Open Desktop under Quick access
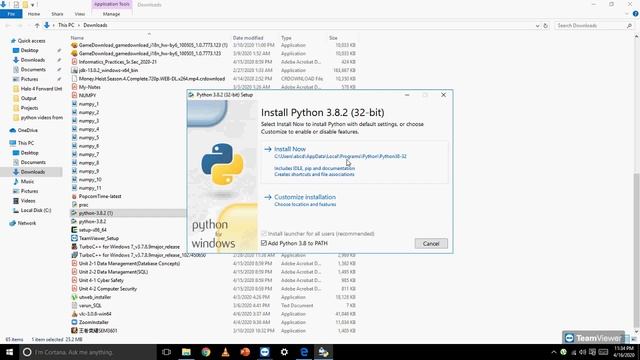 29,50
